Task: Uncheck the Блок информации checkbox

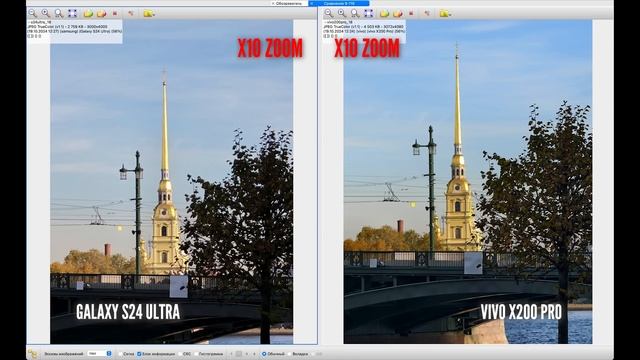Action: (139, 354)
